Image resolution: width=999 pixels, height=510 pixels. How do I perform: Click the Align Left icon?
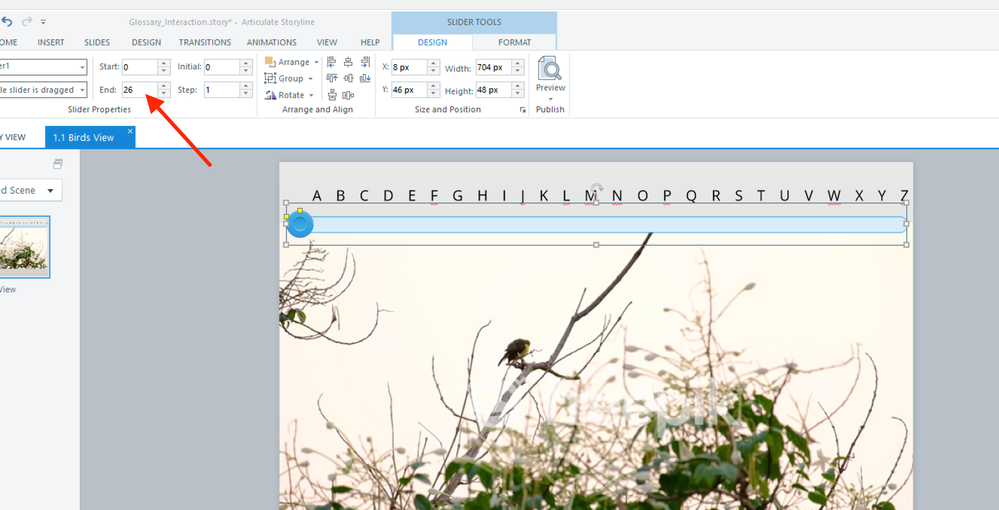click(332, 62)
